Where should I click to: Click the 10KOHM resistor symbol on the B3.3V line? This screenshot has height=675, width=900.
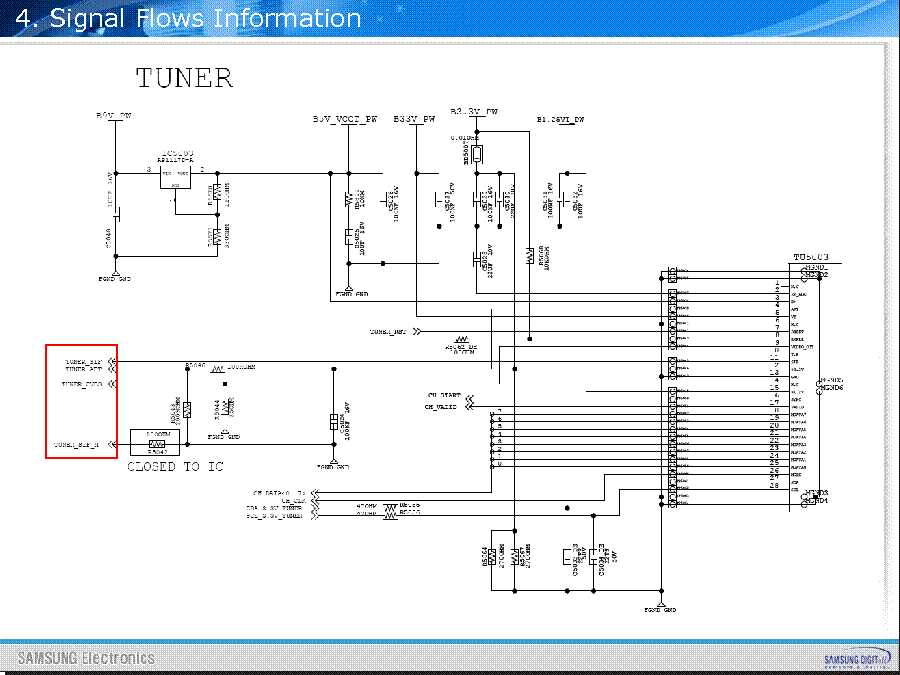pyautogui.click(x=529, y=256)
